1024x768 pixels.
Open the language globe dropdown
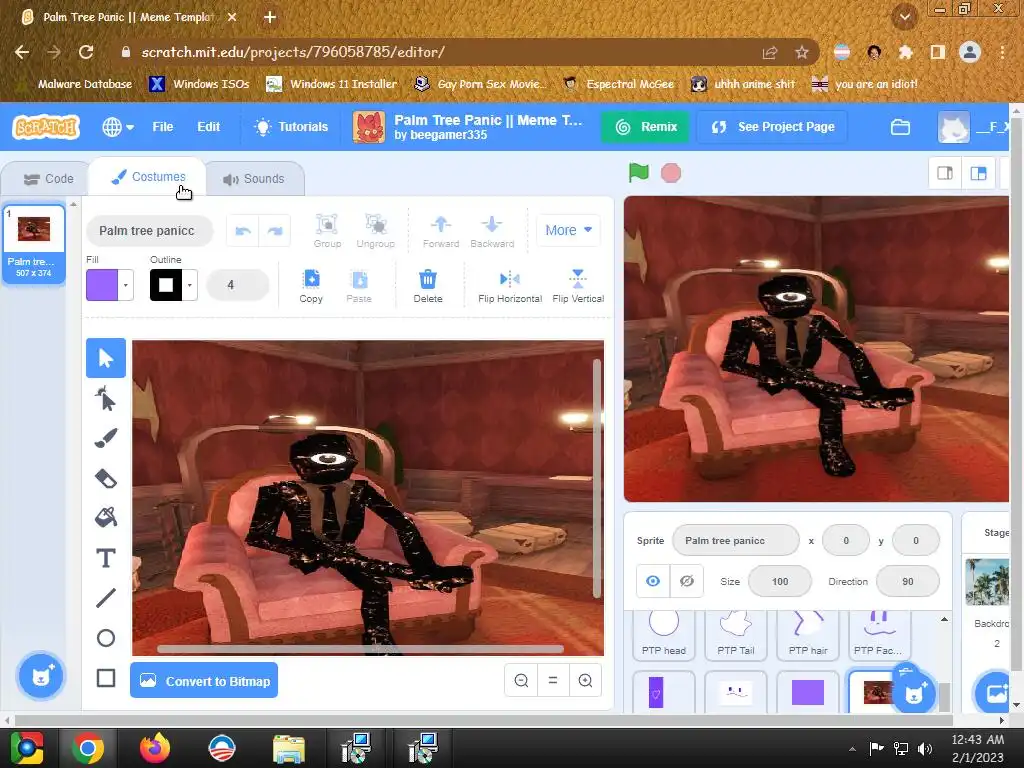(118, 127)
